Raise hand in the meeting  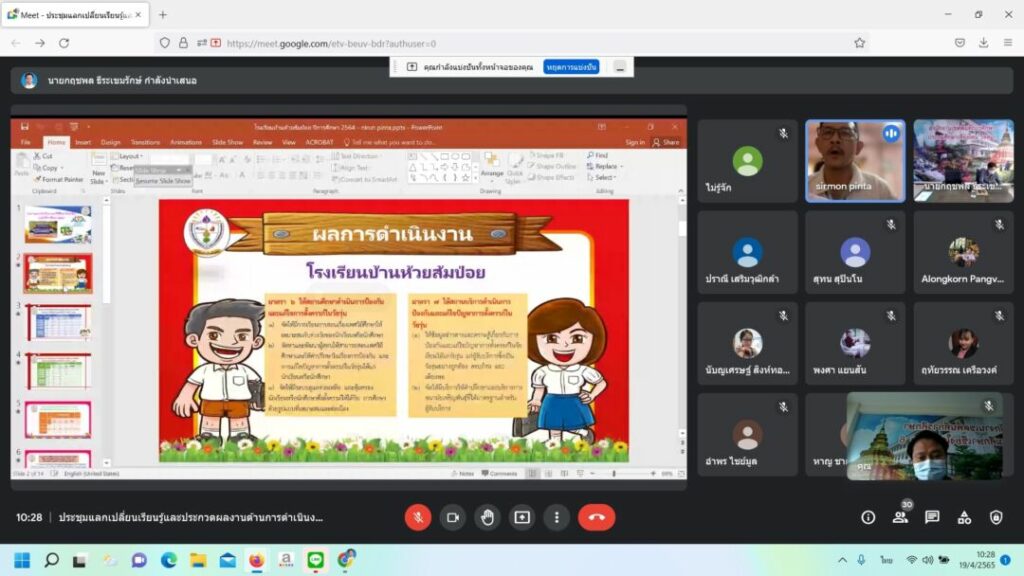pos(487,517)
